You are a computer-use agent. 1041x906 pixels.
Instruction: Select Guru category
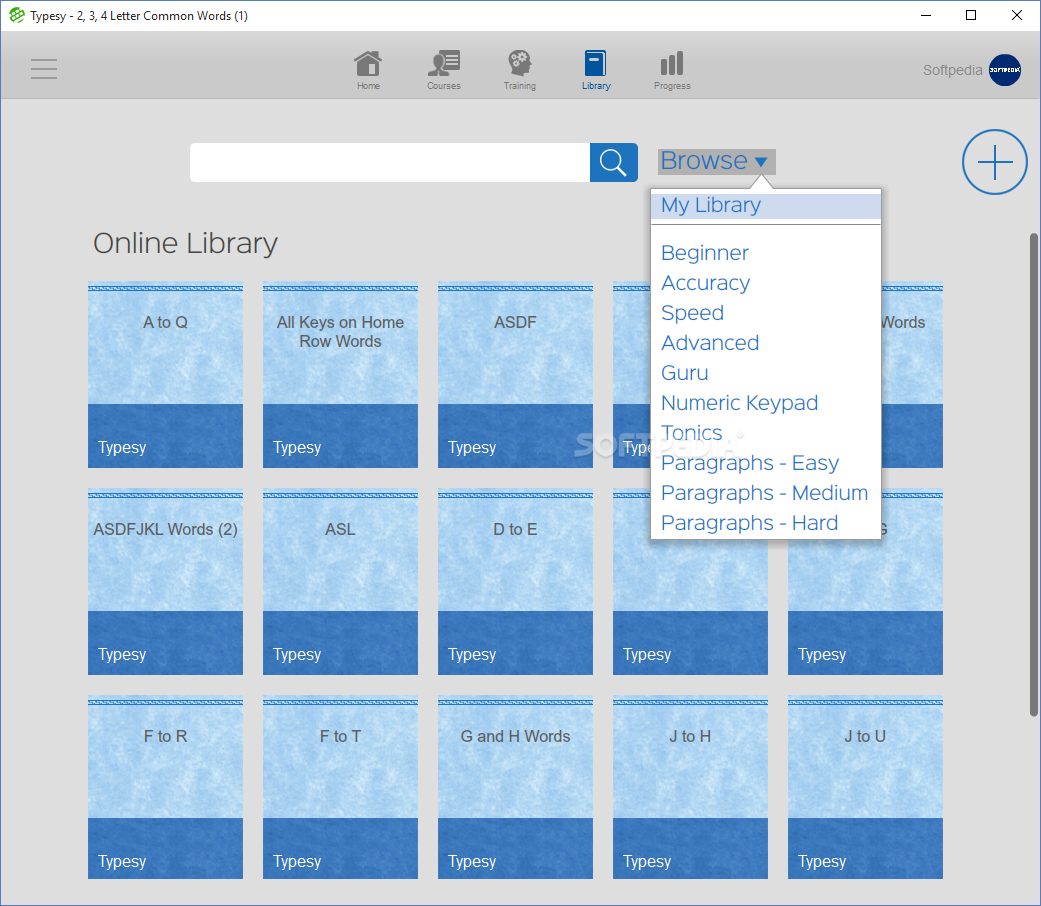tap(684, 372)
